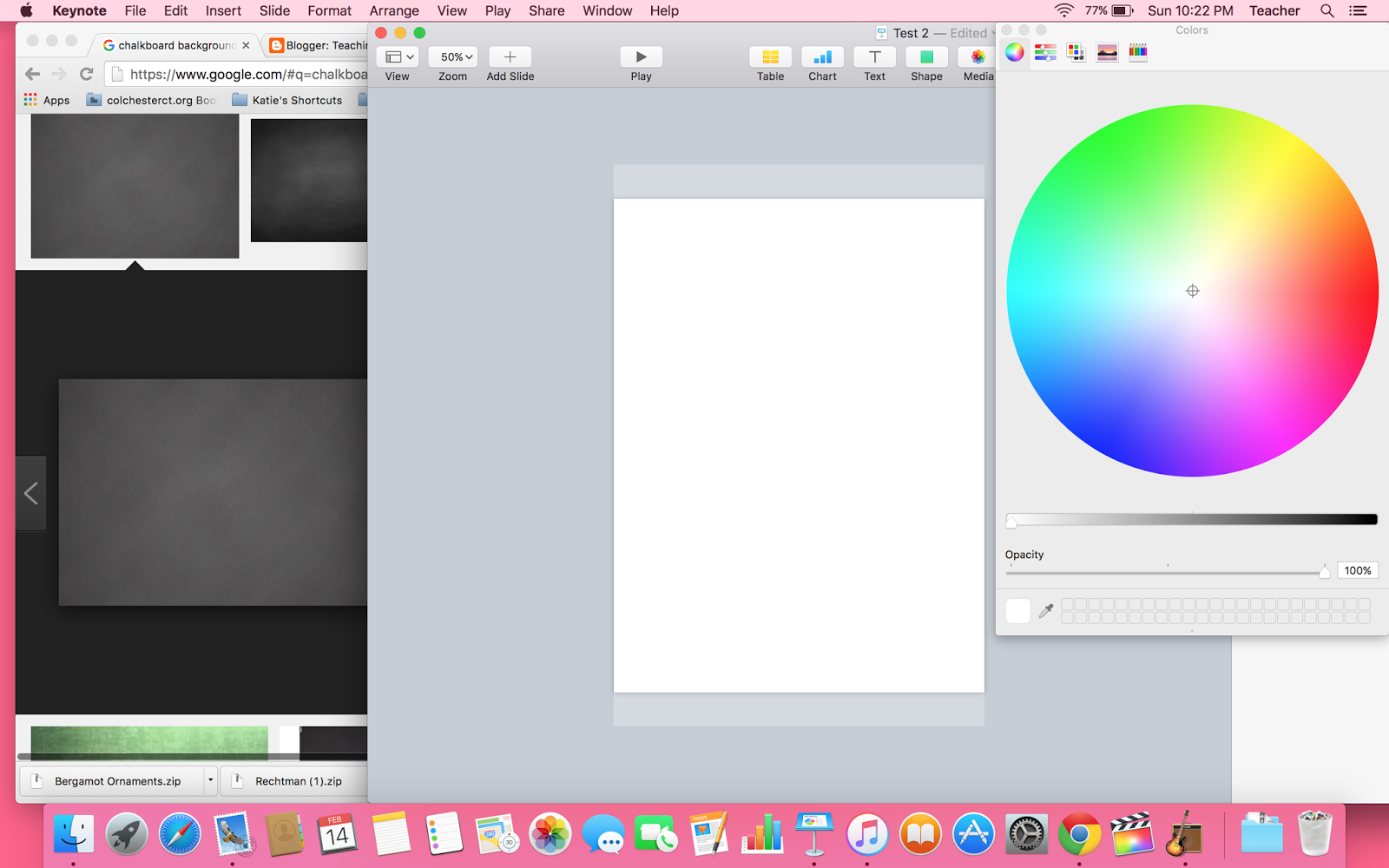Viewport: 1389px width, 868px height.
Task: Open the Window menu
Action: coord(607,10)
